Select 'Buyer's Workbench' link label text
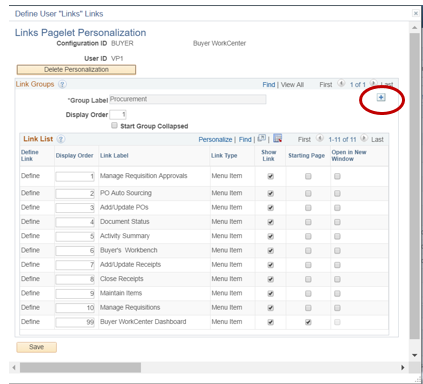This screenshot has height=384, width=423. [129, 250]
